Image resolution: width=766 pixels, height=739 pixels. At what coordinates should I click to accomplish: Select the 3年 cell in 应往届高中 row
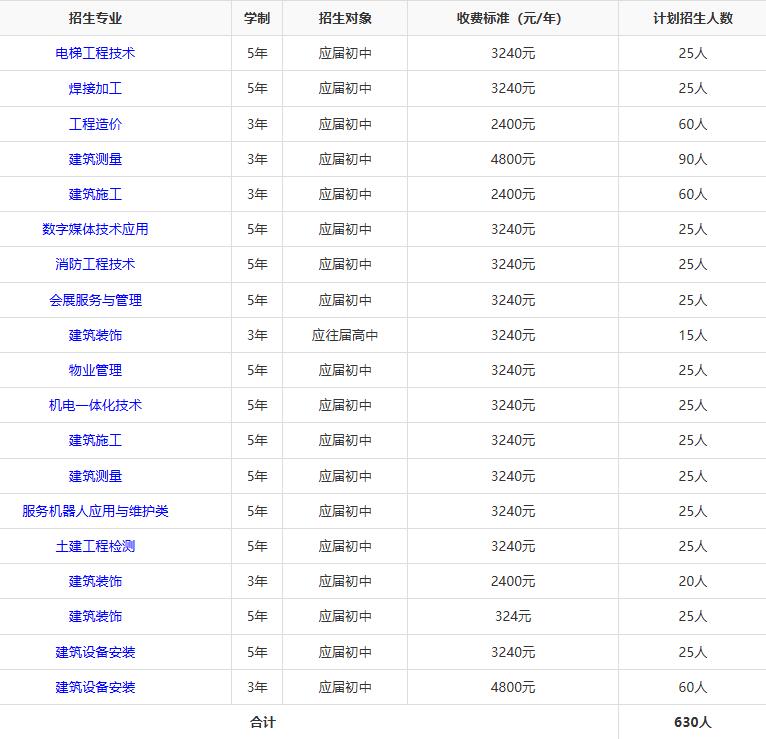[x=257, y=335]
